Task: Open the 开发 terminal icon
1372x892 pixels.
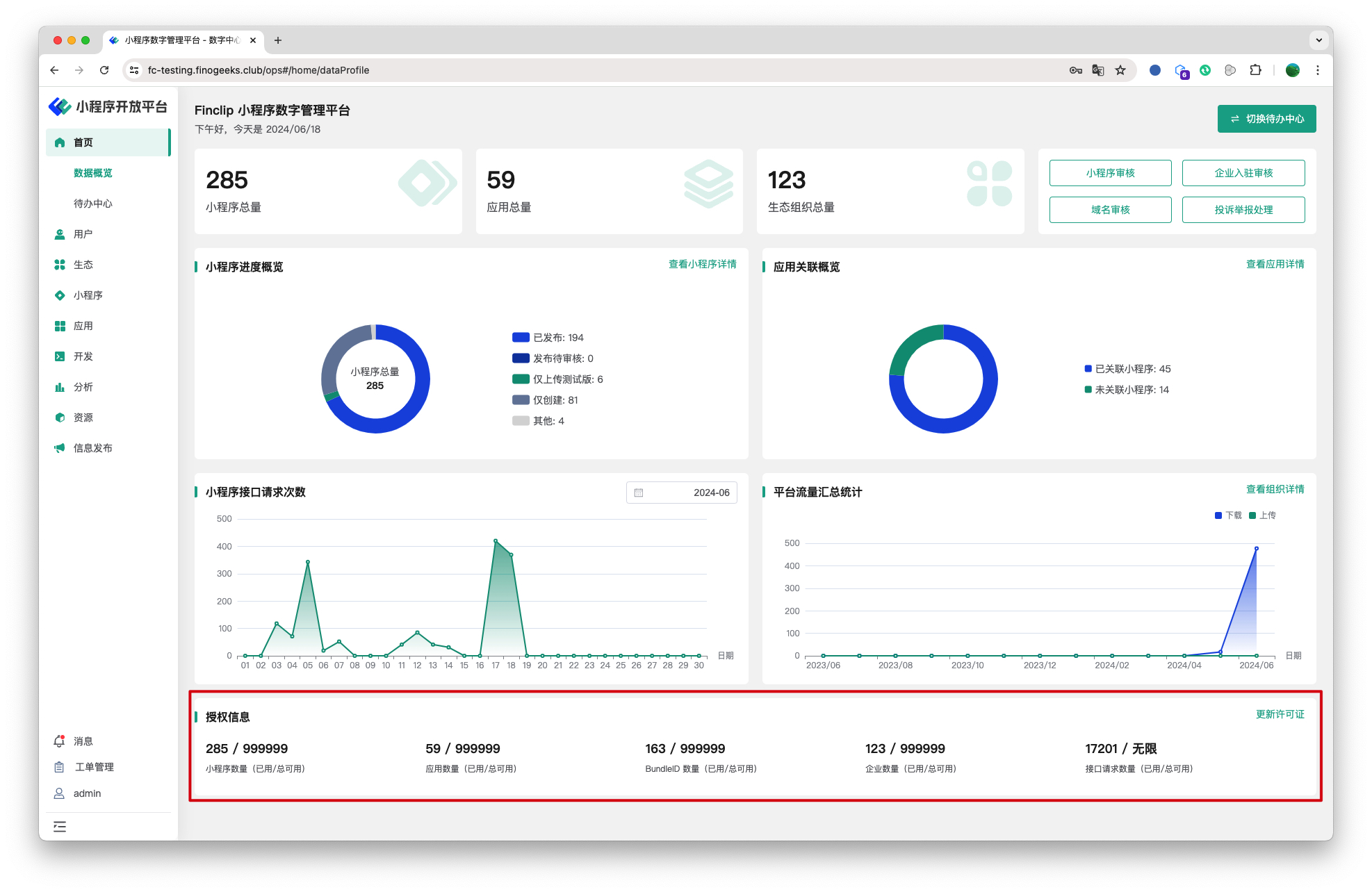Action: point(60,356)
